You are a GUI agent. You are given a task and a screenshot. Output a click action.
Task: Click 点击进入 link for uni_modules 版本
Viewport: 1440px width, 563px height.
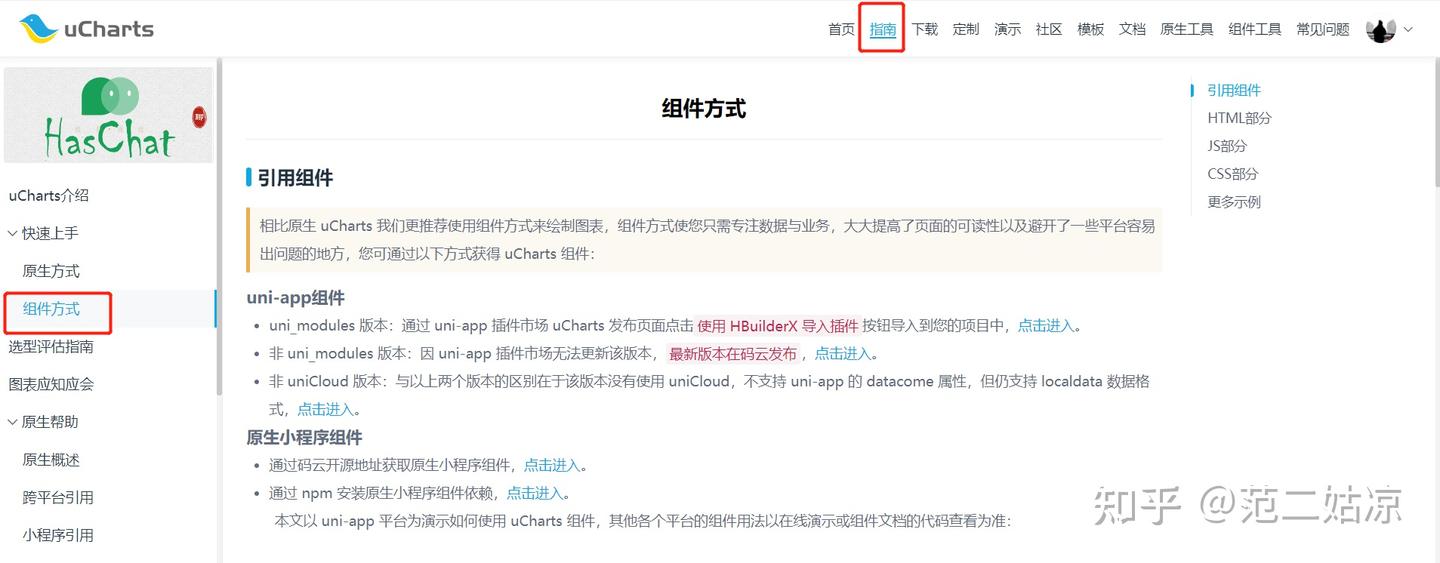pos(1046,326)
